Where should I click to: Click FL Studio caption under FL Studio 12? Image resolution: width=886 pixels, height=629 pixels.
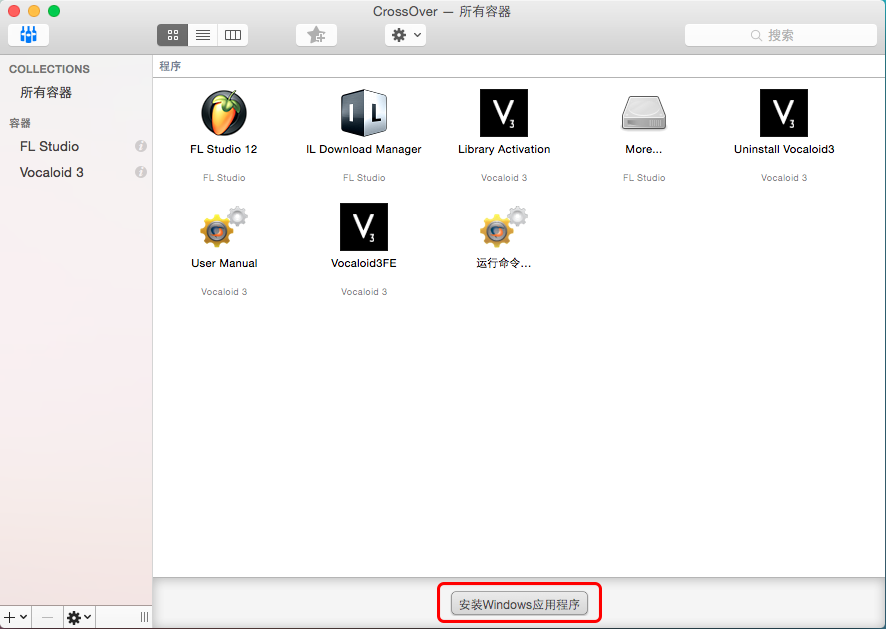(x=224, y=177)
